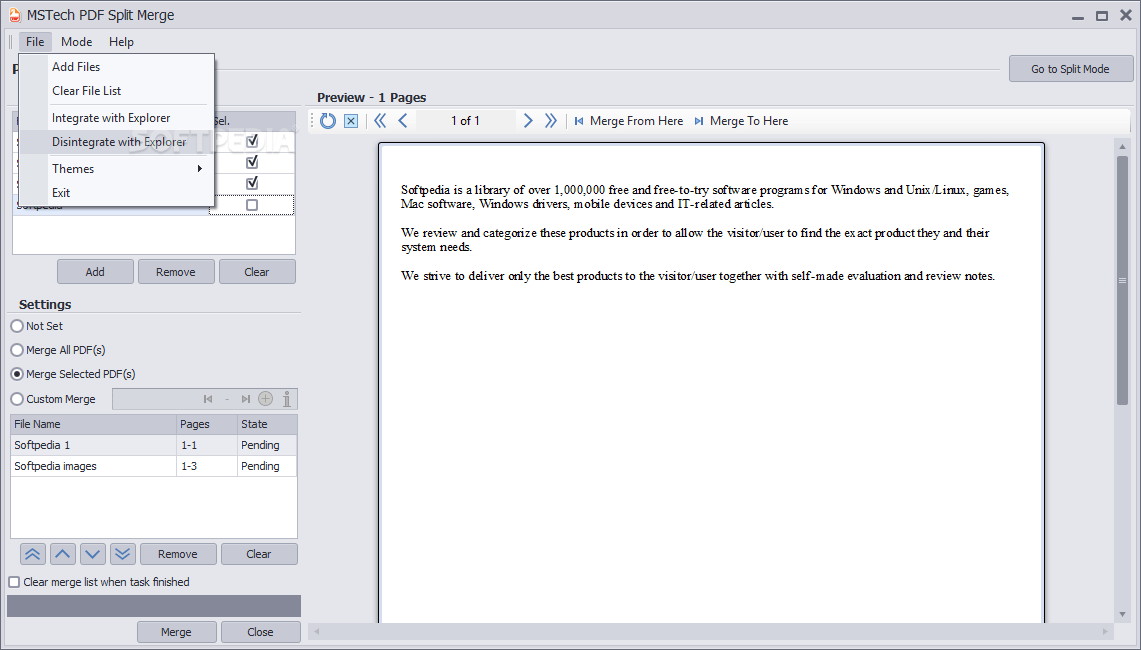
Task: Uncheck the second file's Sel. checkbox
Action: click(x=252, y=162)
